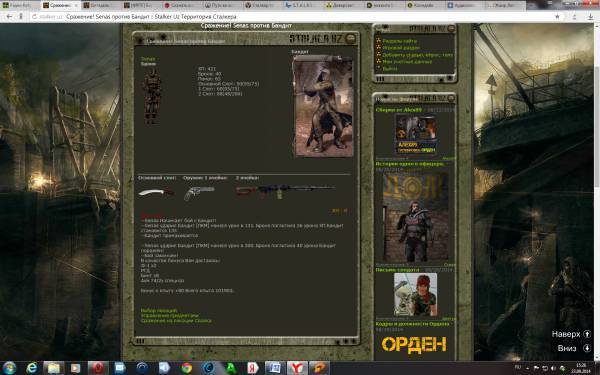Click the last entry in sidebar menu panel
This screenshot has width=600, height=375.
pyautogui.click(x=390, y=68)
